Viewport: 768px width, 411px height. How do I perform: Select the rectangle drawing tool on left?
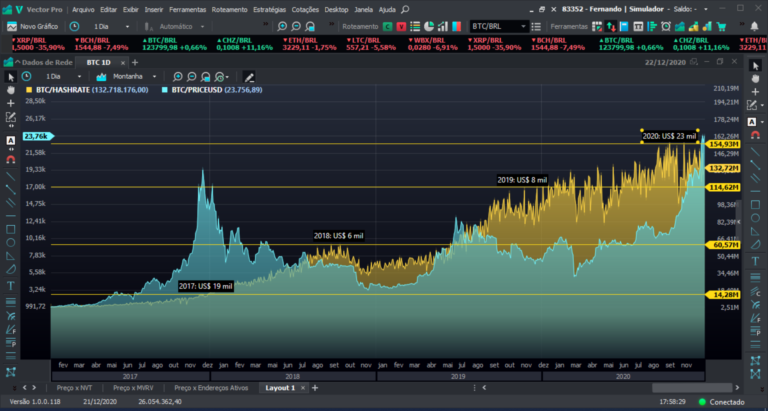click(x=11, y=229)
